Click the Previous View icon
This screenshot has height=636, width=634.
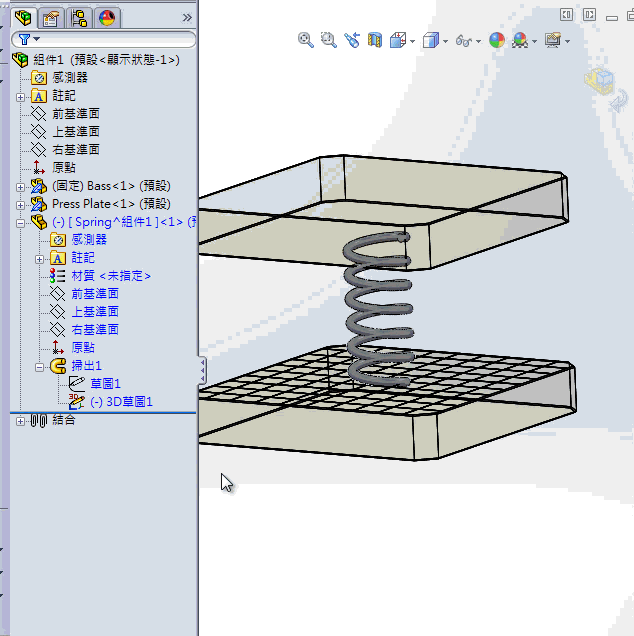pyautogui.click(x=352, y=40)
